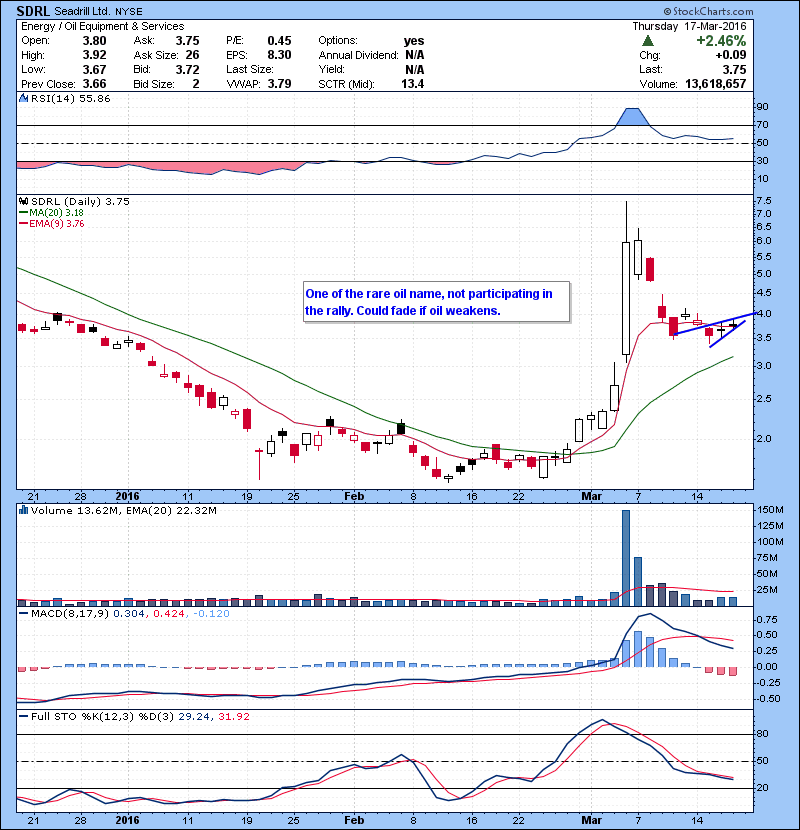Click the Options yes value
Viewport: 800px width, 830px height.
coord(414,41)
